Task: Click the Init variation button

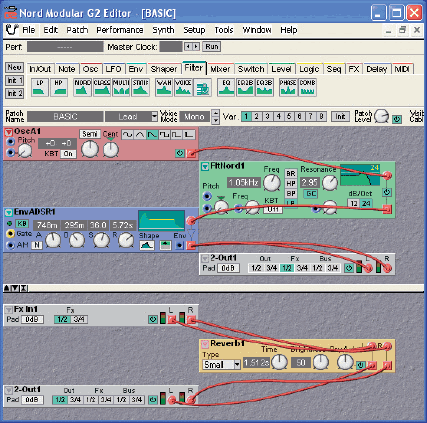Action: click(340, 117)
